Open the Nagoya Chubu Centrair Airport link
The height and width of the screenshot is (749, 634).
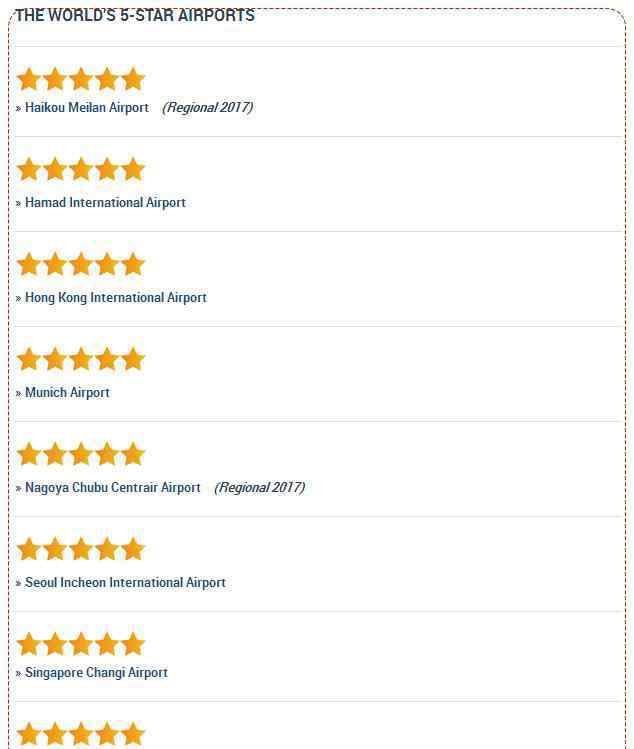tap(113, 488)
